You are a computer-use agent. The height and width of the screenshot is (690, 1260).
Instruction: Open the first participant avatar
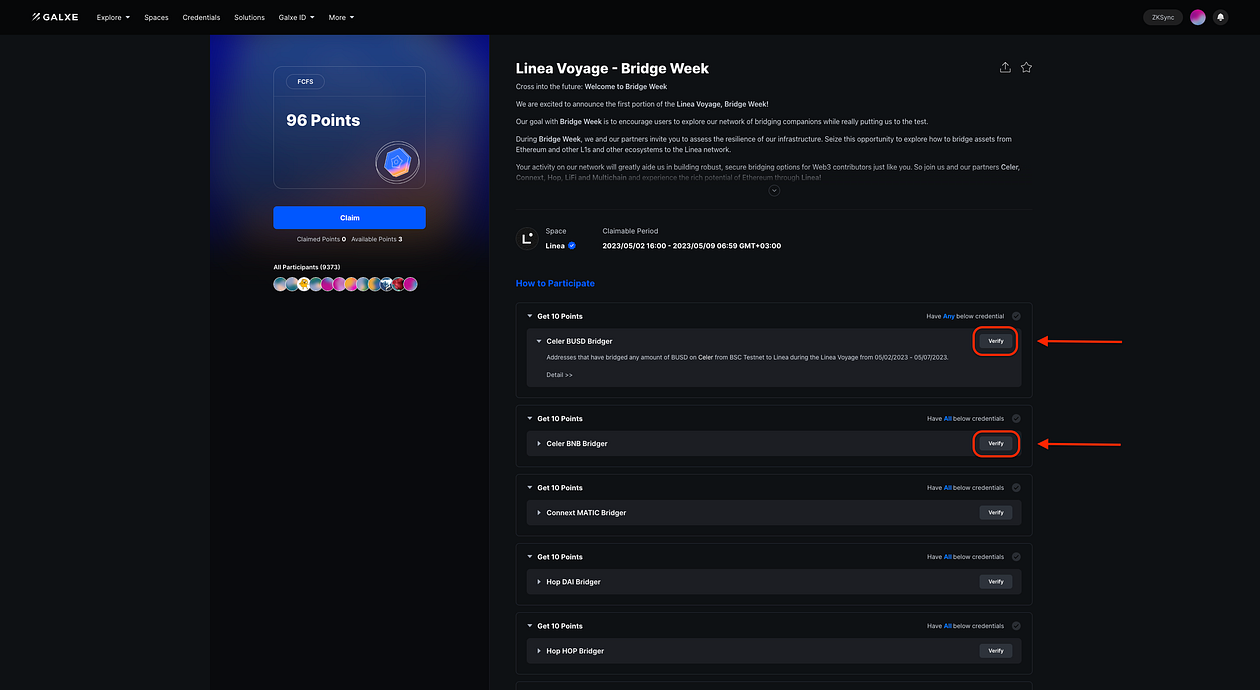tap(280, 284)
